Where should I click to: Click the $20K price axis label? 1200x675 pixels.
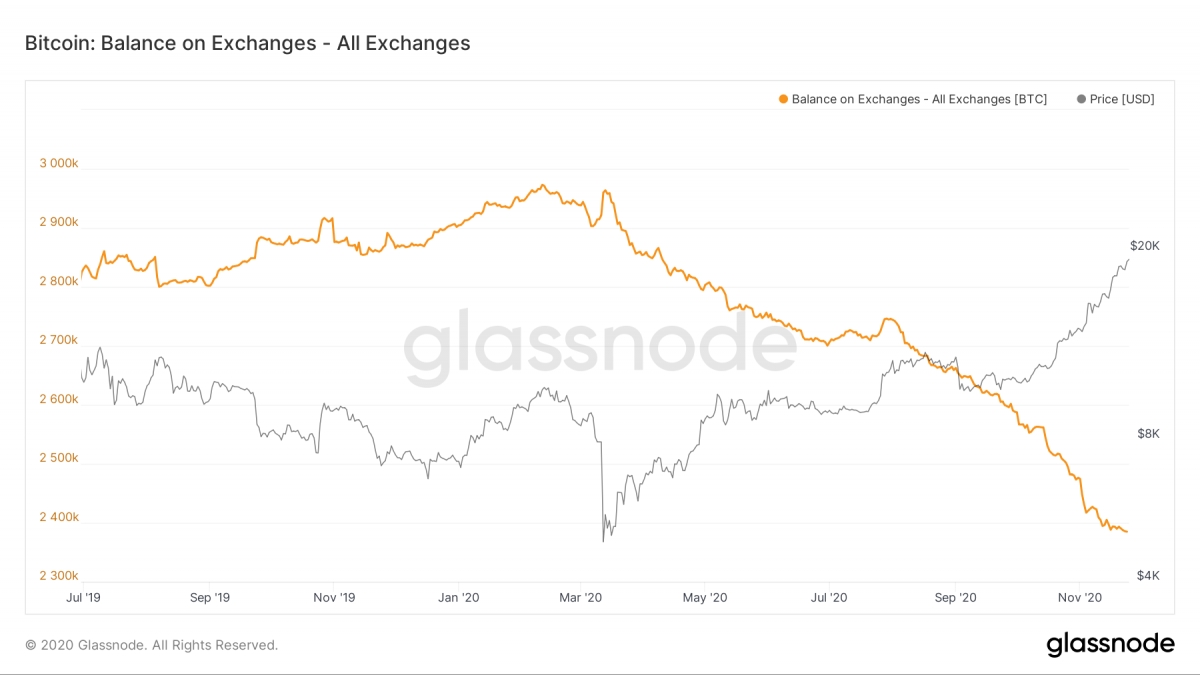(x=1144, y=245)
